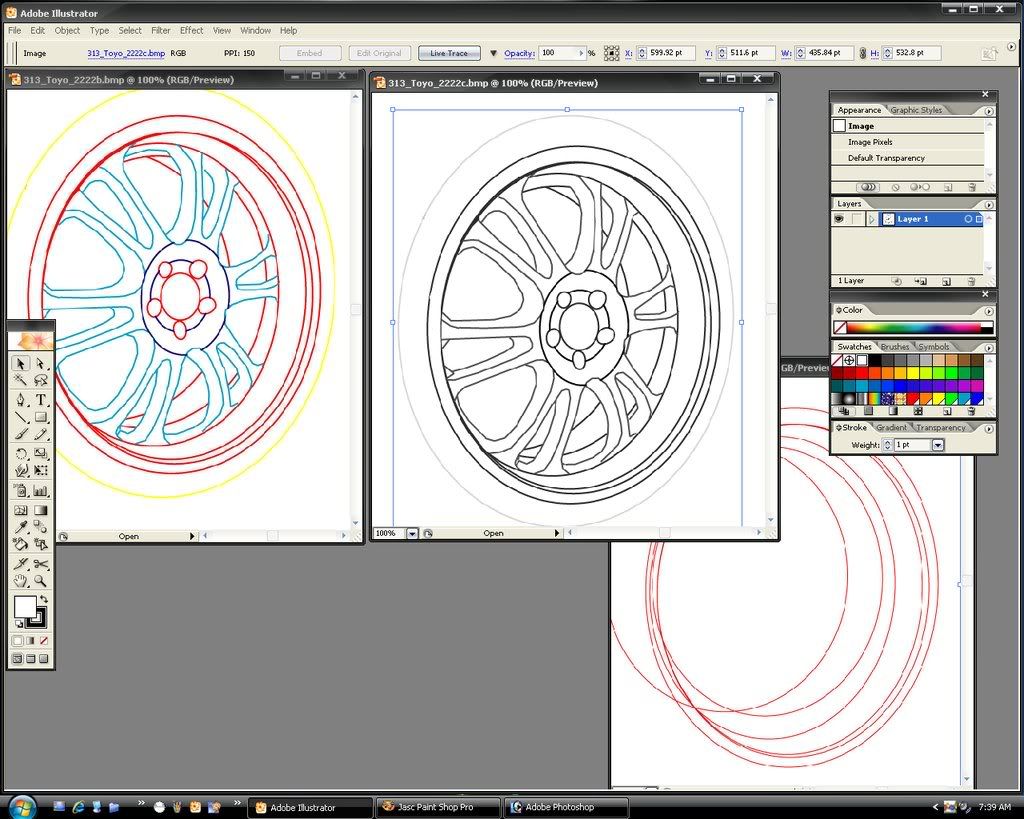Pick a color from the Color spectrum bar
Image resolution: width=1024 pixels, height=819 pixels.
coord(913,327)
